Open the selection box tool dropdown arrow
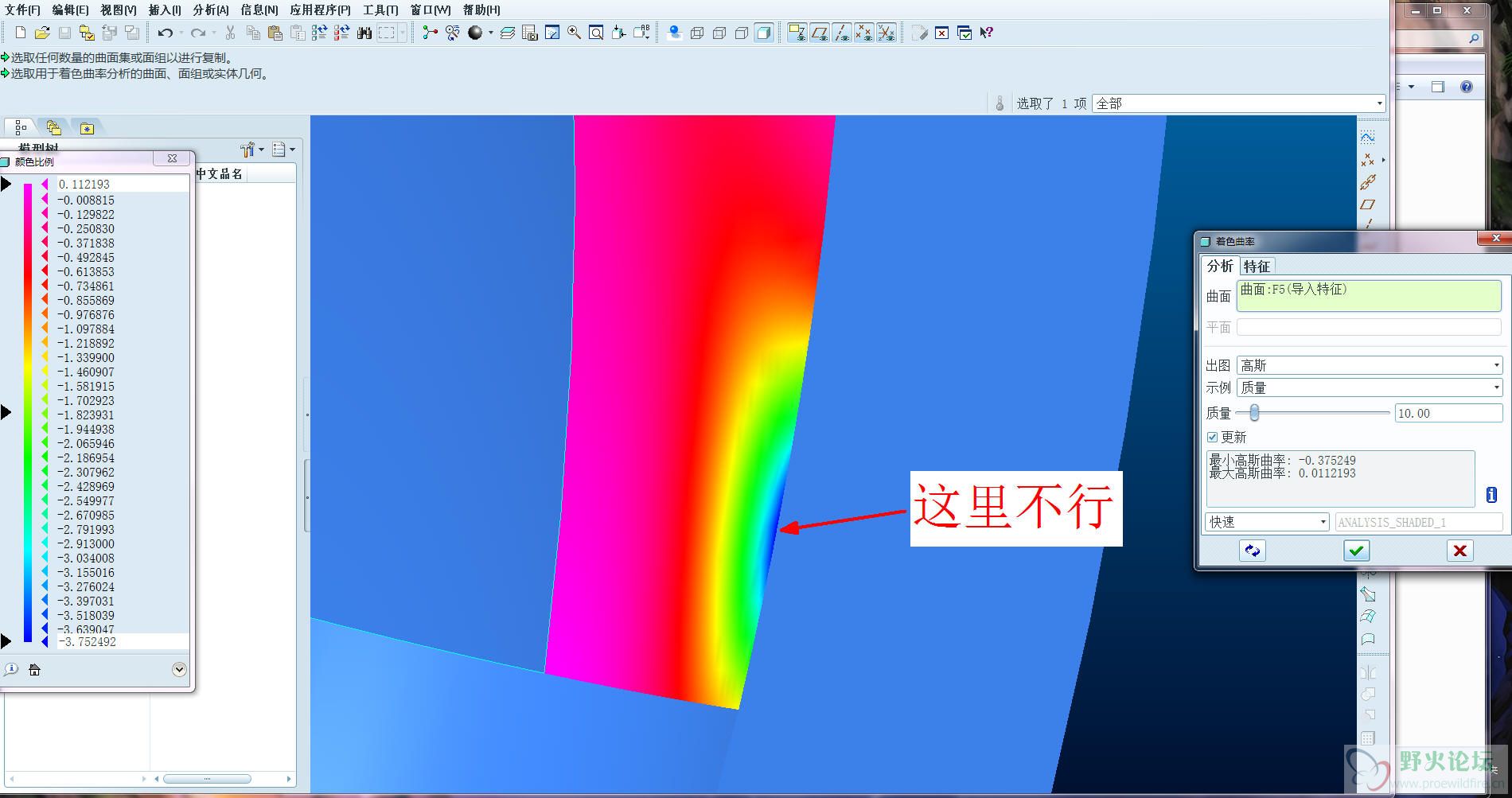 tap(403, 33)
